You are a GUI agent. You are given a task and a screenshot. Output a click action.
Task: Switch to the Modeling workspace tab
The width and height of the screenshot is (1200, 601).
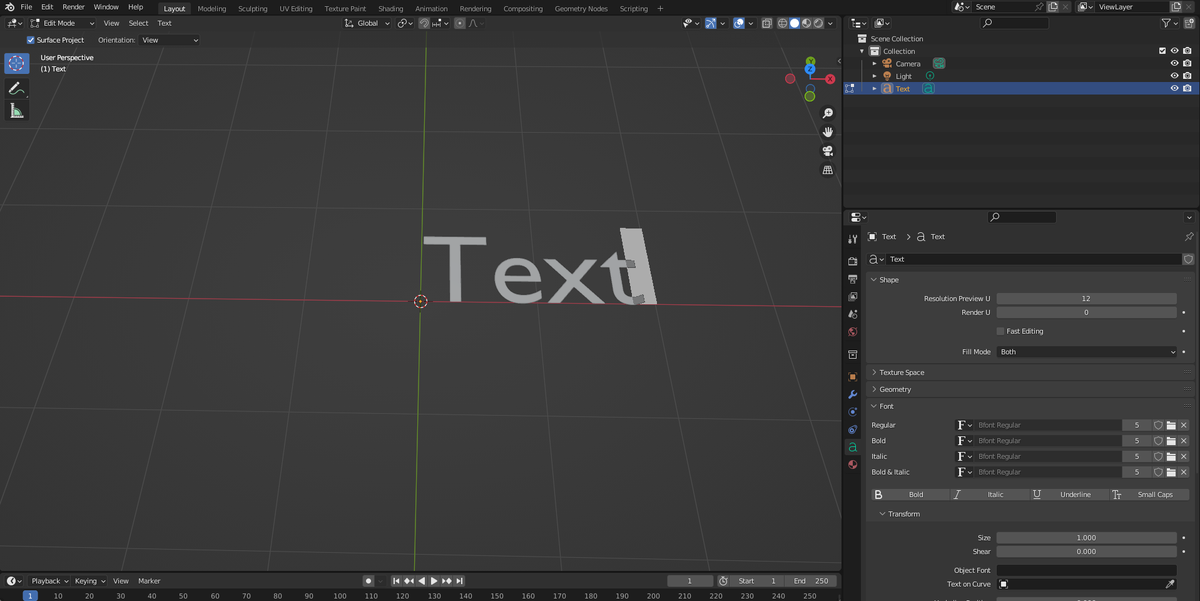pyautogui.click(x=211, y=8)
